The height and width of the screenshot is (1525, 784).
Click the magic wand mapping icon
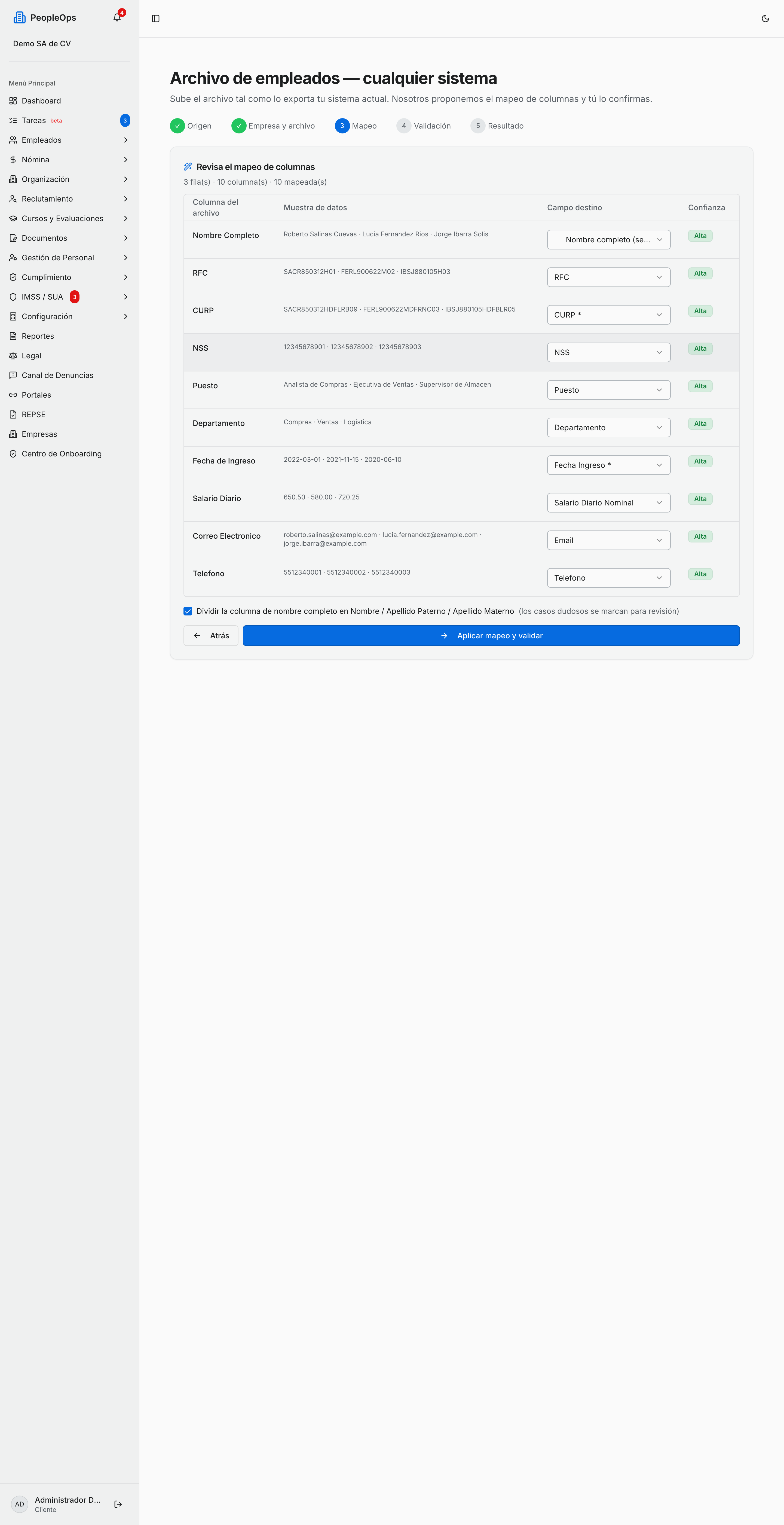click(x=188, y=167)
